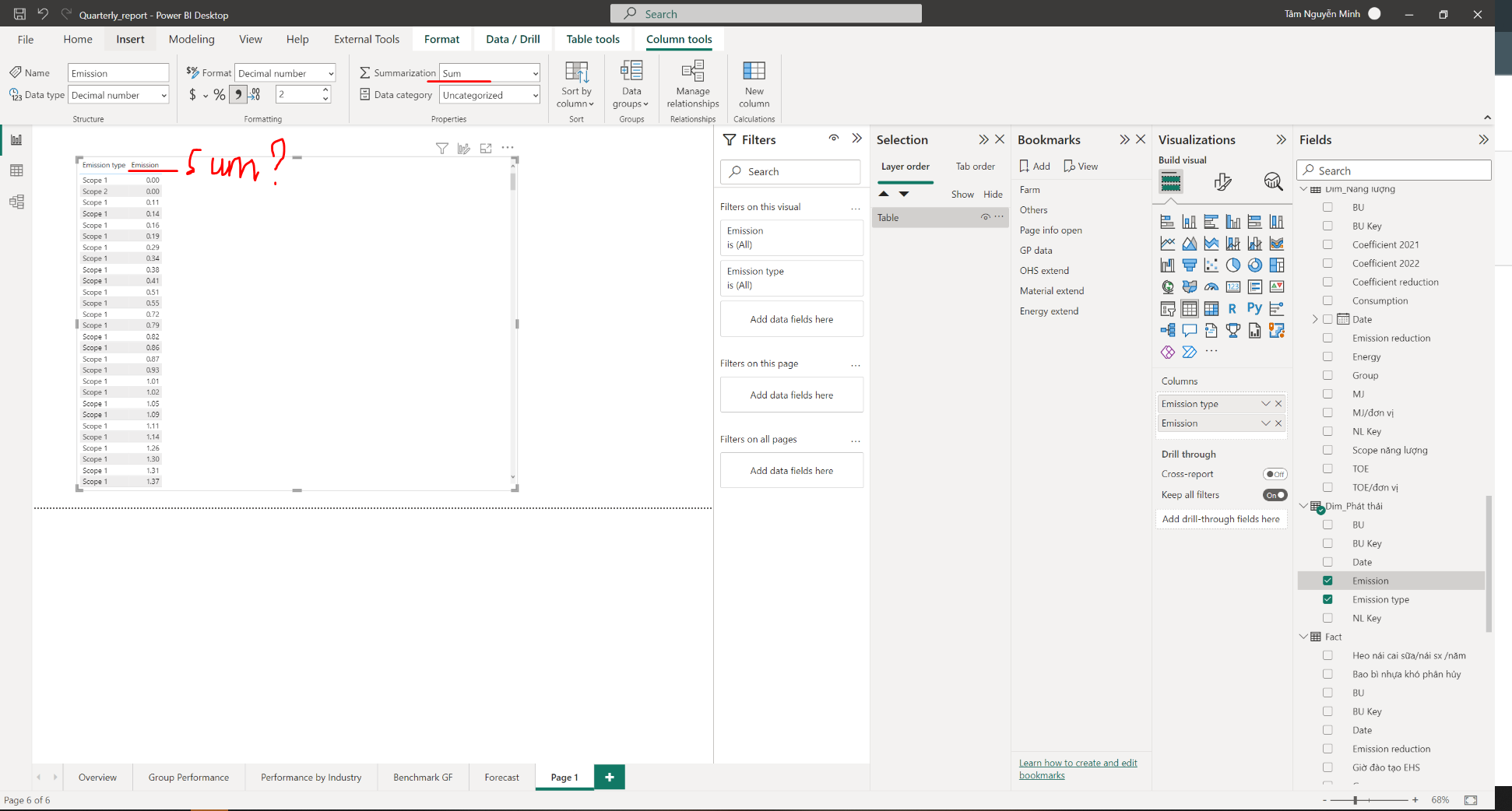Pick the Matrix visual
Screen dimensions: 1512x811
point(1211,309)
